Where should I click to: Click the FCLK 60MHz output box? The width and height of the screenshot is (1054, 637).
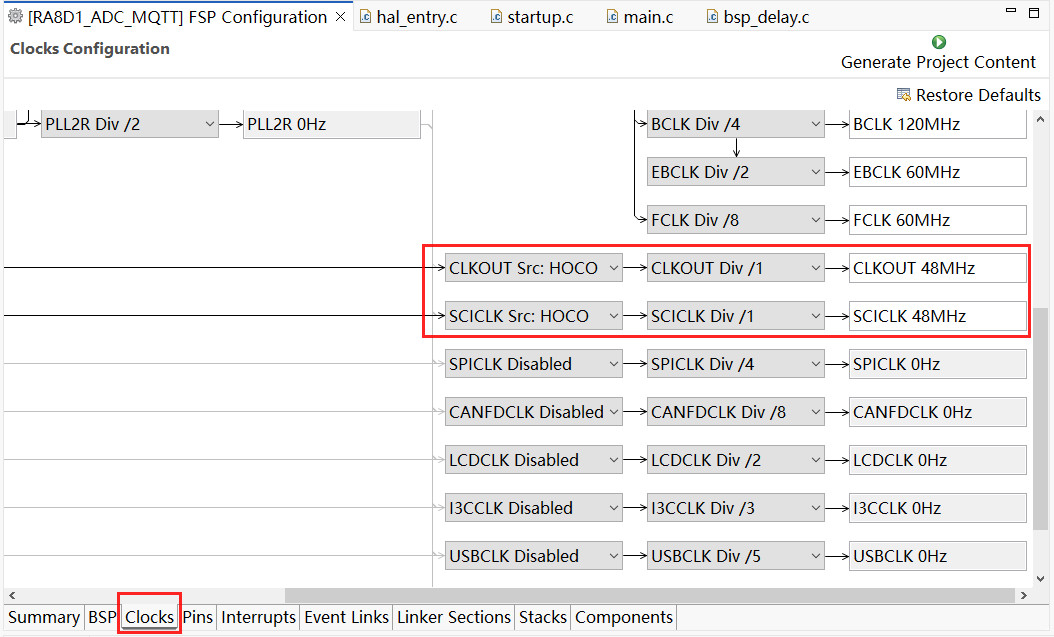click(x=938, y=220)
